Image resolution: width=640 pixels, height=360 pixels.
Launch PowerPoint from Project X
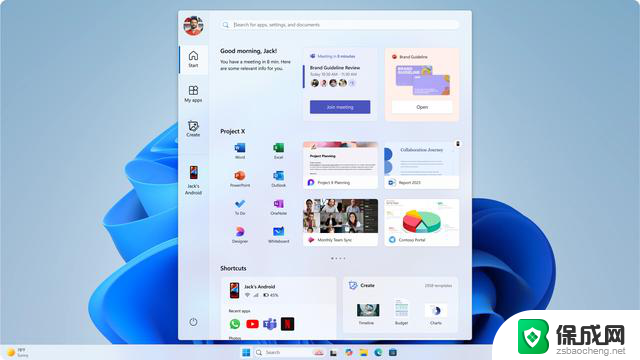click(x=240, y=179)
